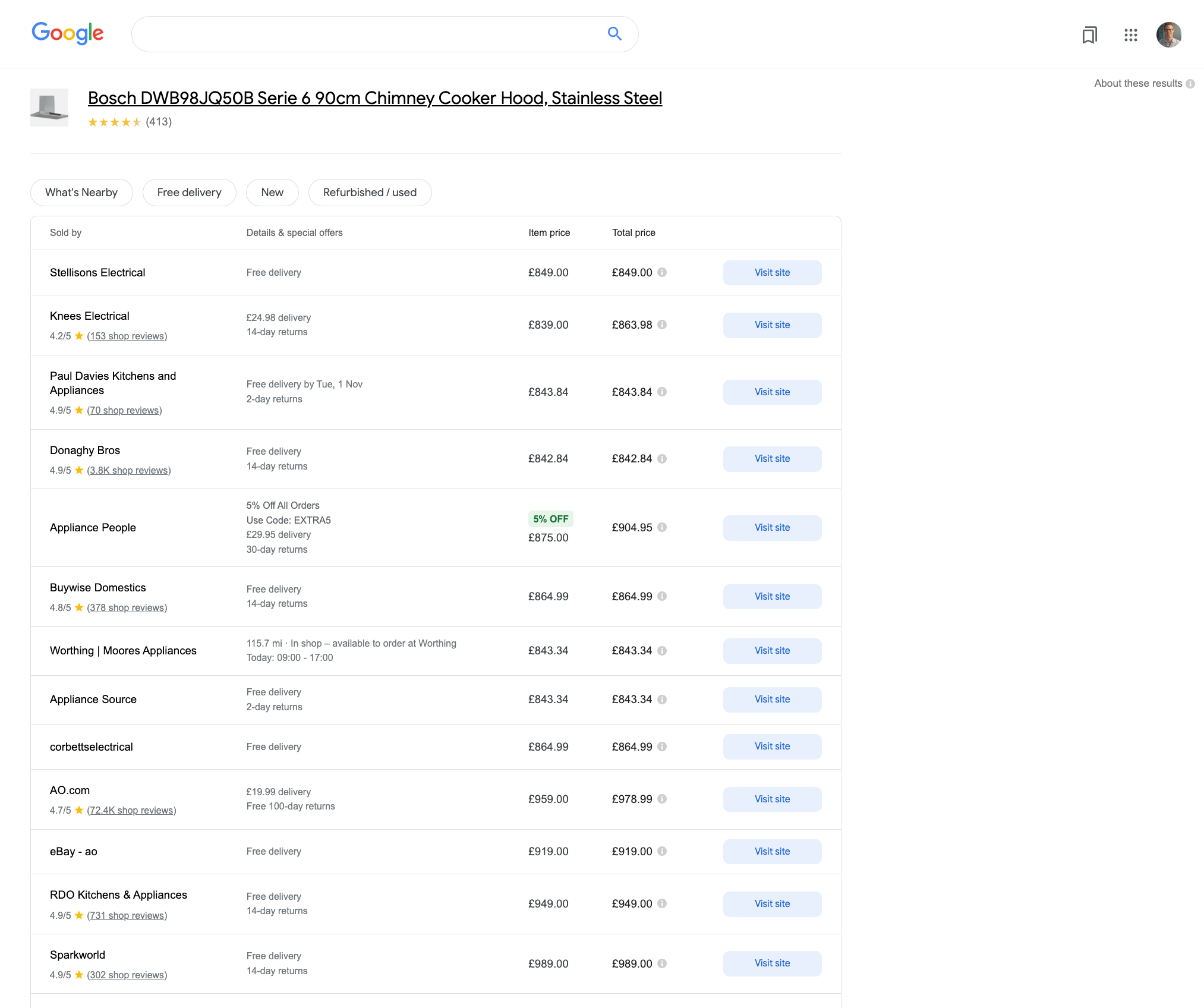Click info icon in Worthing Moores row
The width and height of the screenshot is (1204, 1008).
(662, 651)
